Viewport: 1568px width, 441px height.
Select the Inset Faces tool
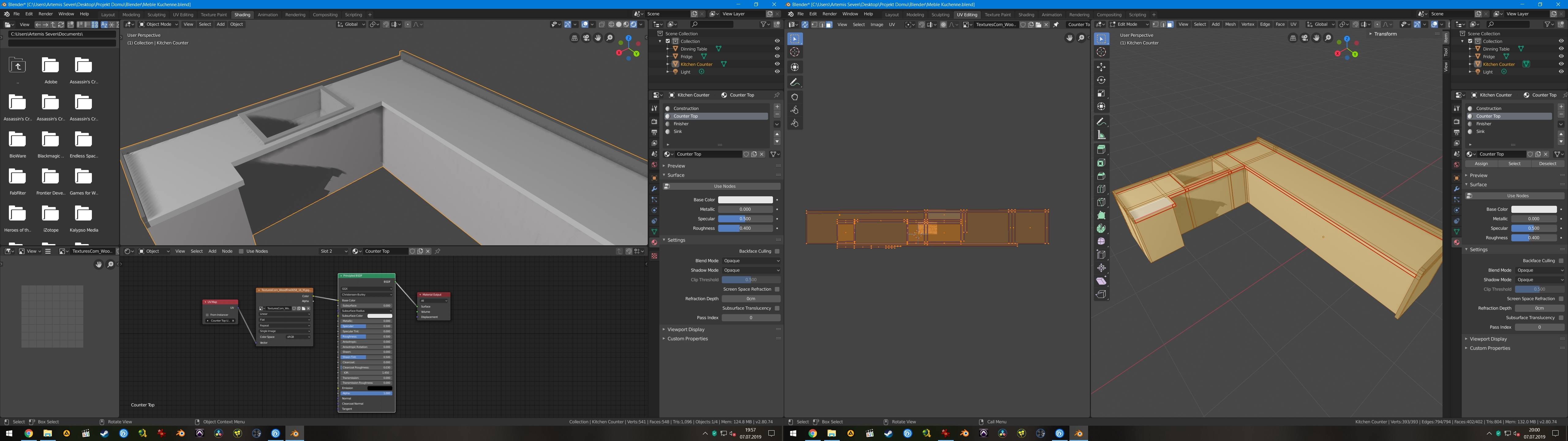coord(1101,163)
